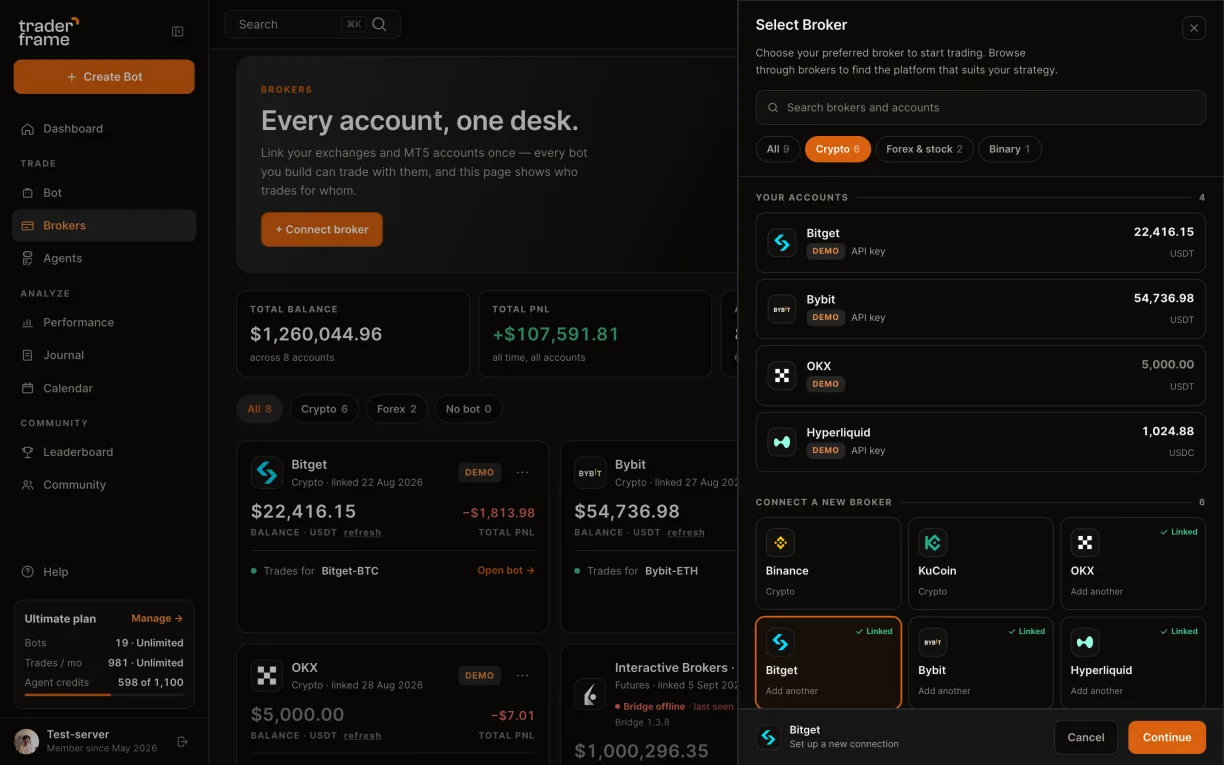
Task: Open the Leaderboard page
Action: [x=104, y=452]
